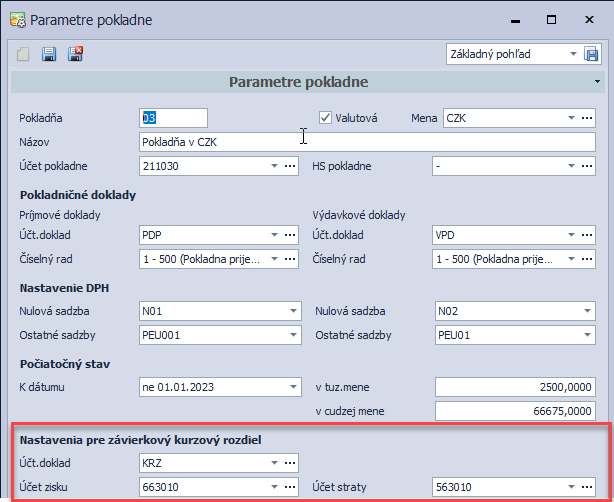The height and width of the screenshot is (502, 614).
Task: Expand the Základný pohľad view dropdown
Action: 573,54
